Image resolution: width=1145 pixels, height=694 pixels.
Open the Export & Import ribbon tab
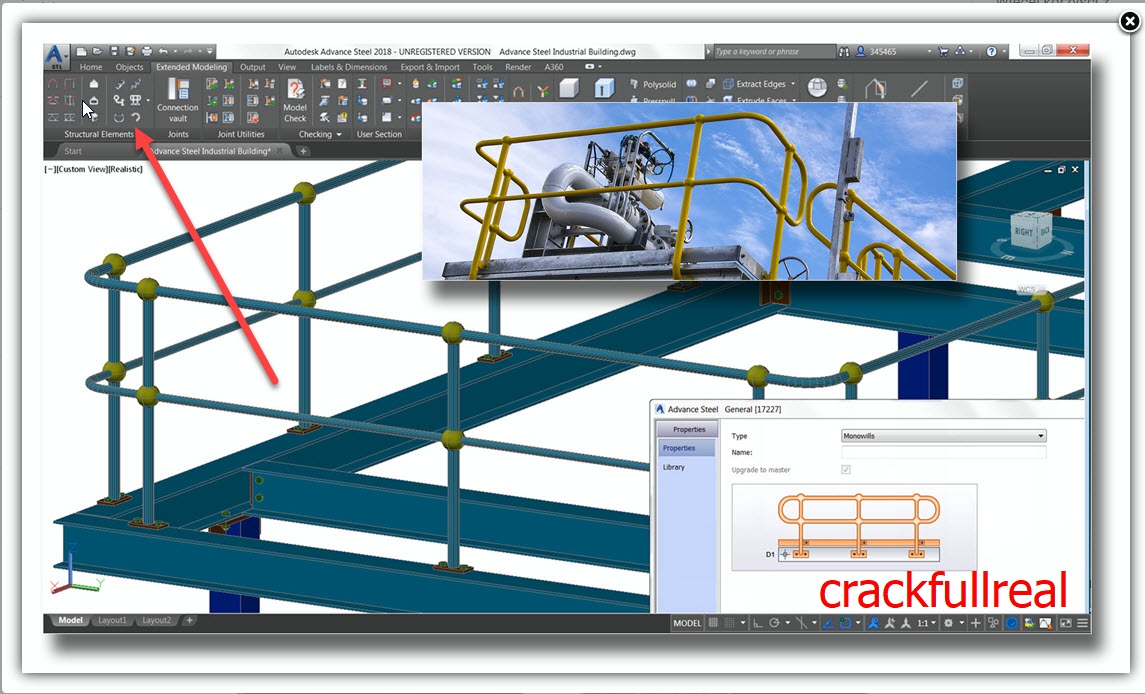click(x=430, y=67)
